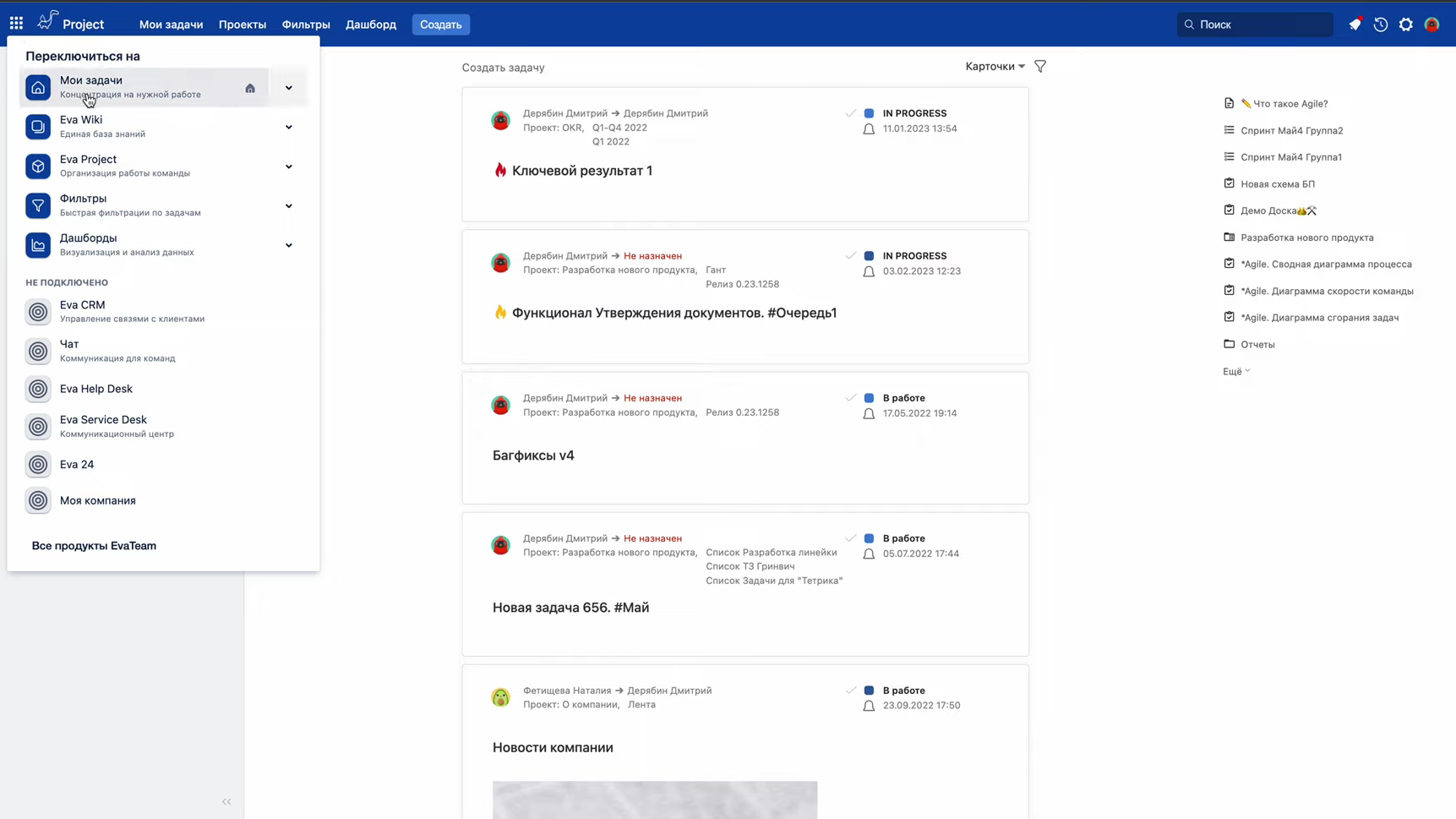Viewport: 1456px width, 819px height.
Task: Click the notifications icon in top bar
Action: (1355, 25)
